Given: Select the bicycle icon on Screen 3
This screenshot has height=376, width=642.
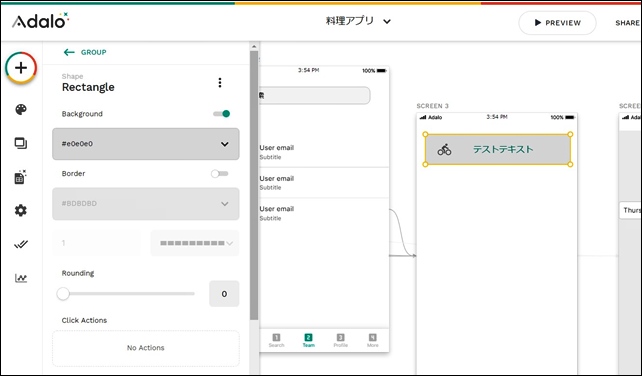Looking at the screenshot, I should (444, 149).
